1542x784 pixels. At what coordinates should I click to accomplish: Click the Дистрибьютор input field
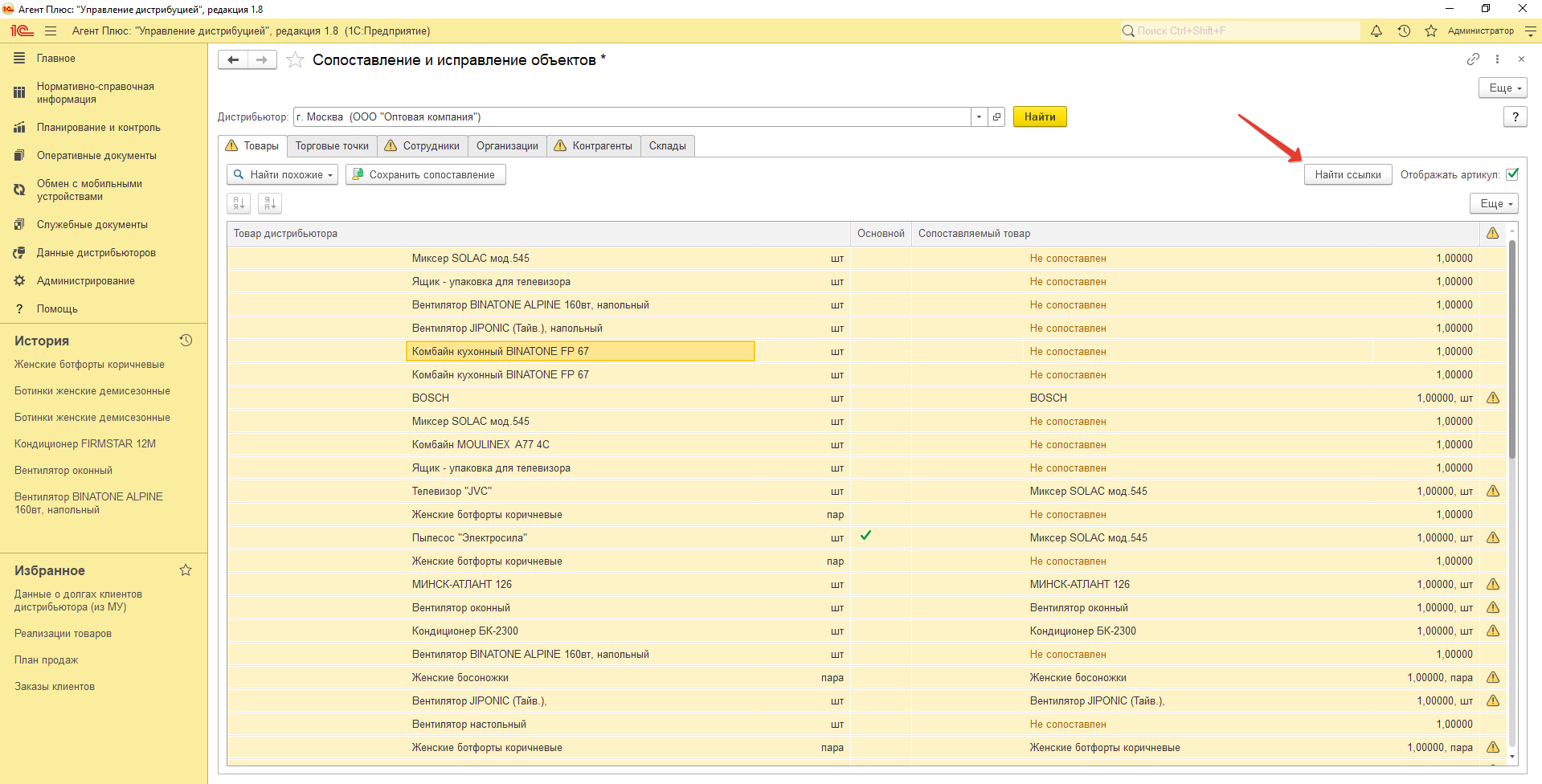click(632, 116)
